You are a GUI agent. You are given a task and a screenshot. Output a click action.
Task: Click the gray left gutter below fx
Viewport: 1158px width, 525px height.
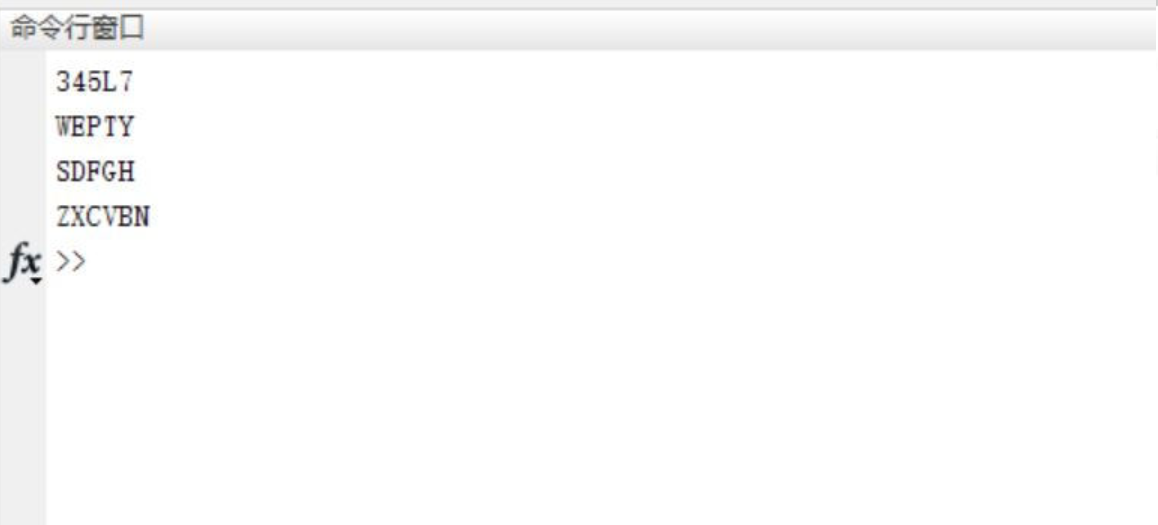pyautogui.click(x=23, y=406)
